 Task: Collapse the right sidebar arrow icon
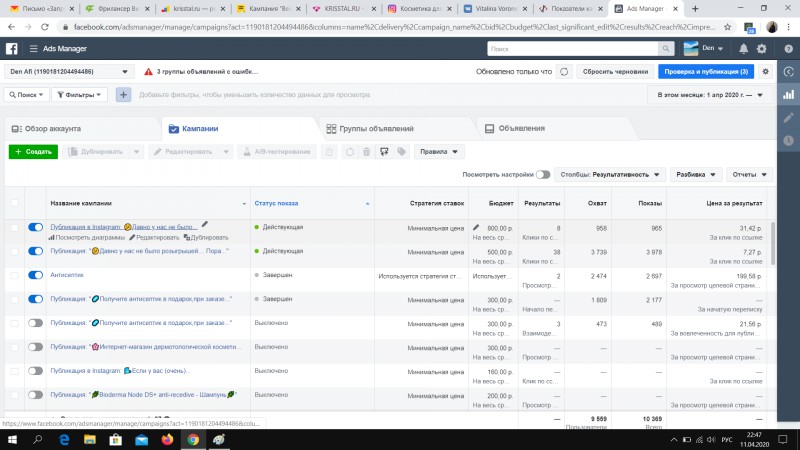pos(789,71)
